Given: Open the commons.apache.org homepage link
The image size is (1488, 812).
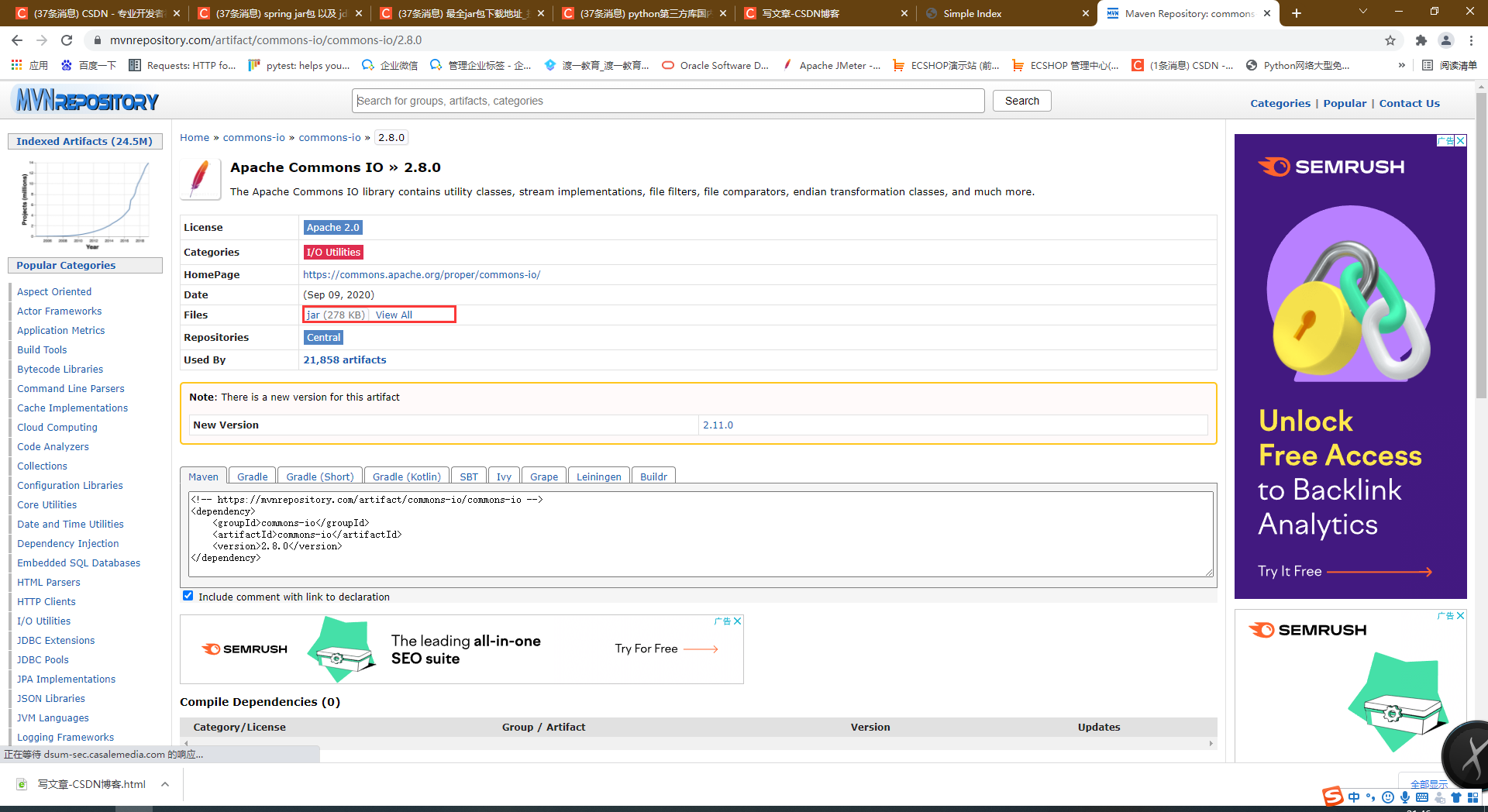Looking at the screenshot, I should click(x=422, y=274).
